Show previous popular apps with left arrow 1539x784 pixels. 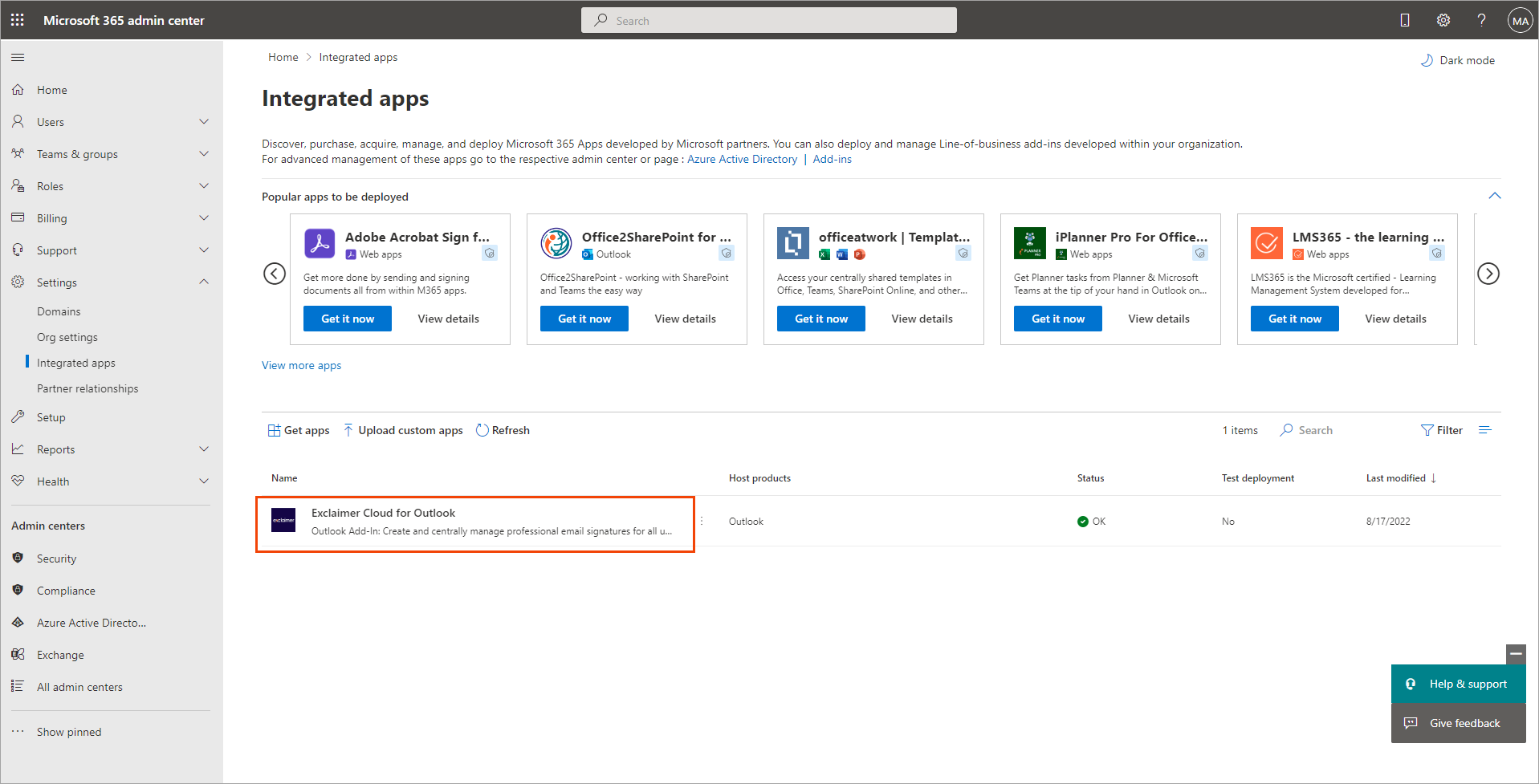[275, 274]
